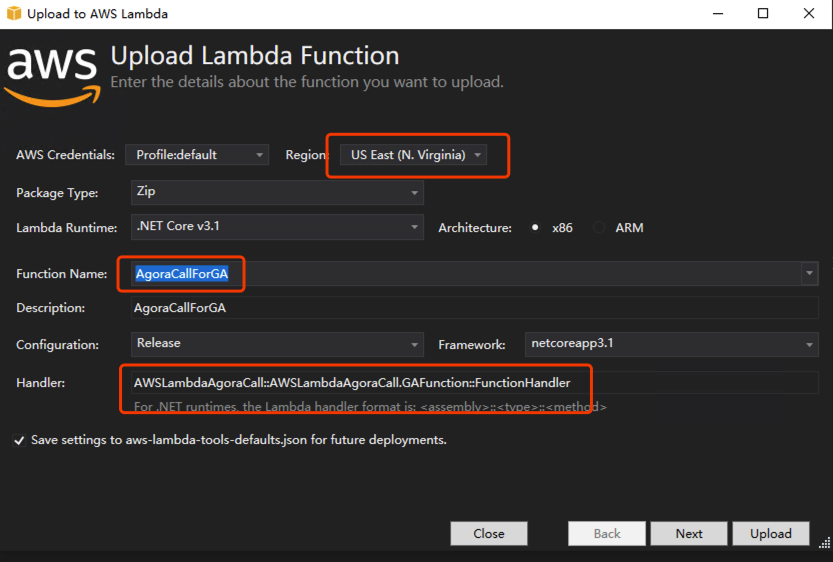Click the window resize grip icon
The height and width of the screenshot is (562, 833).
tap(824, 543)
